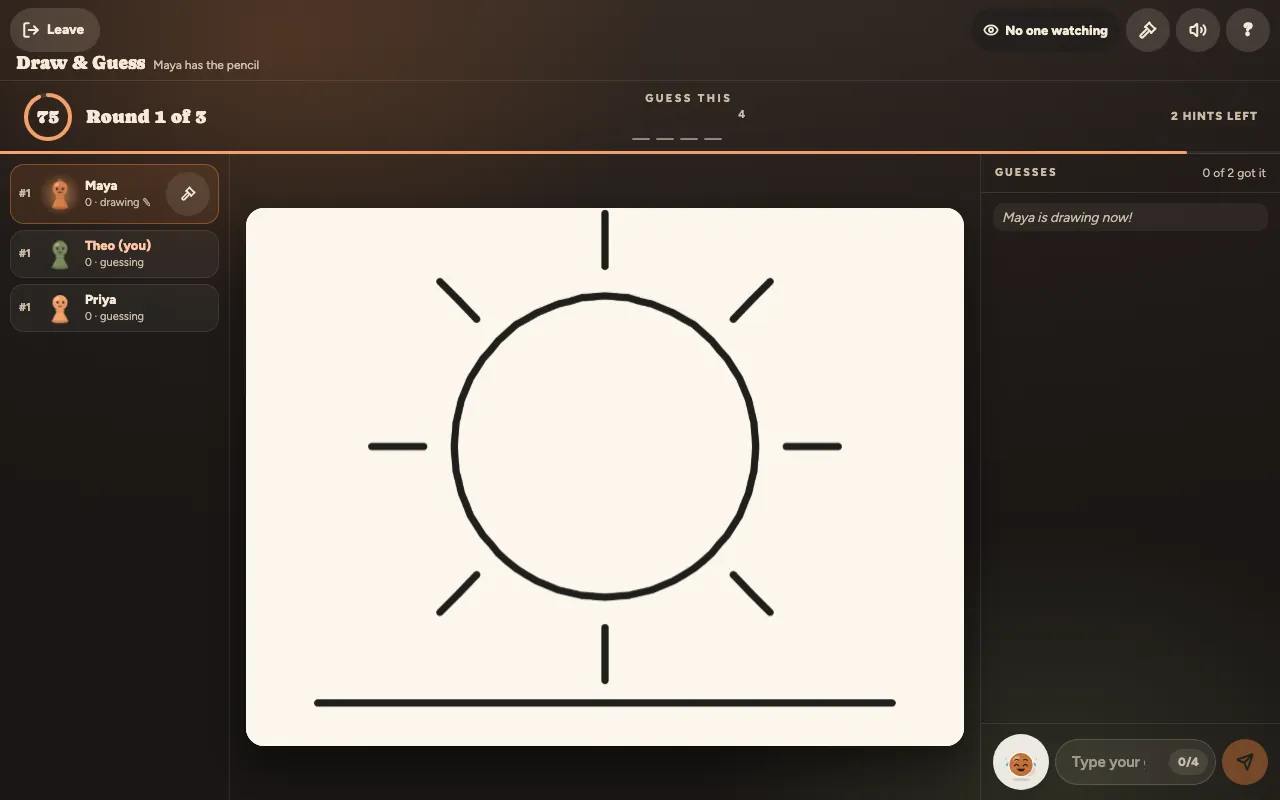The image size is (1280, 800).
Task: Click the No one watching eye indicator
Action: coord(1046,30)
